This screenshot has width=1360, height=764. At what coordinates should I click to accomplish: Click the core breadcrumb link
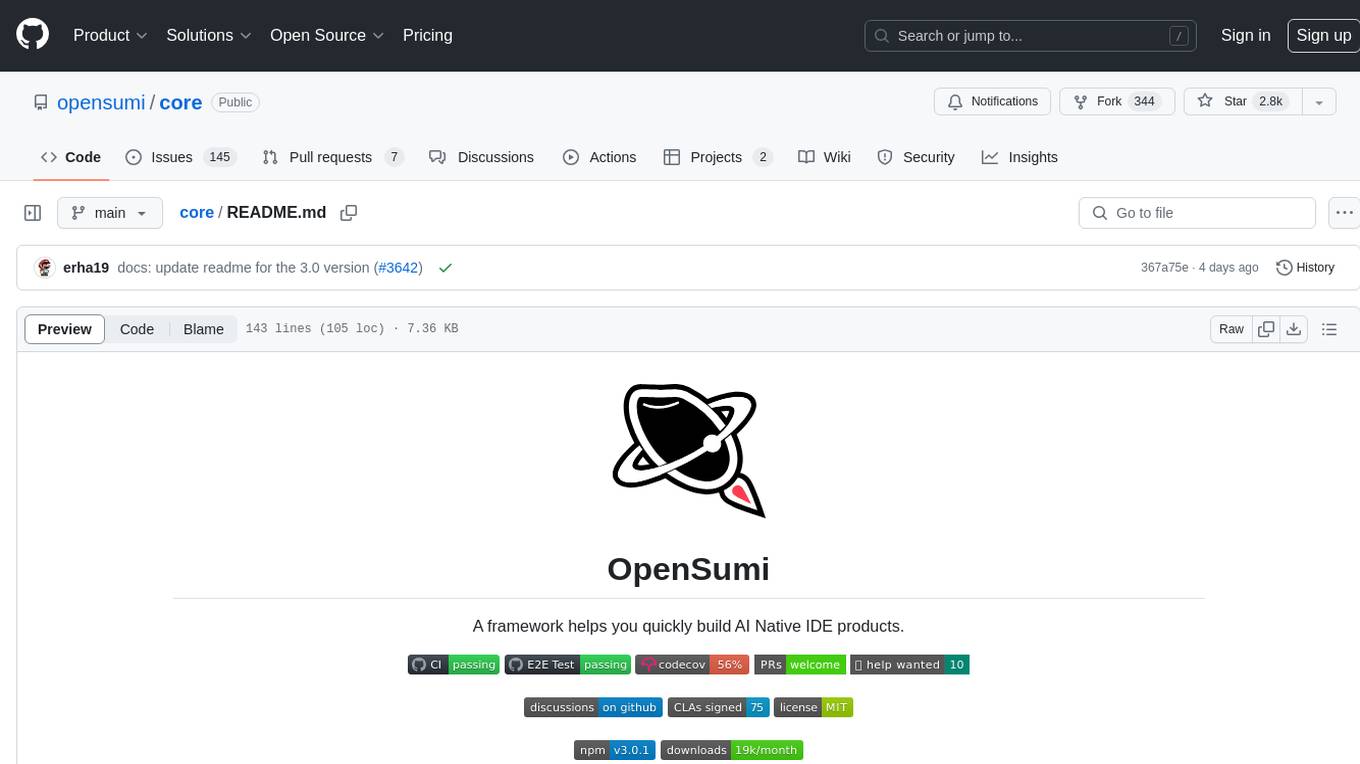pyautogui.click(x=197, y=212)
